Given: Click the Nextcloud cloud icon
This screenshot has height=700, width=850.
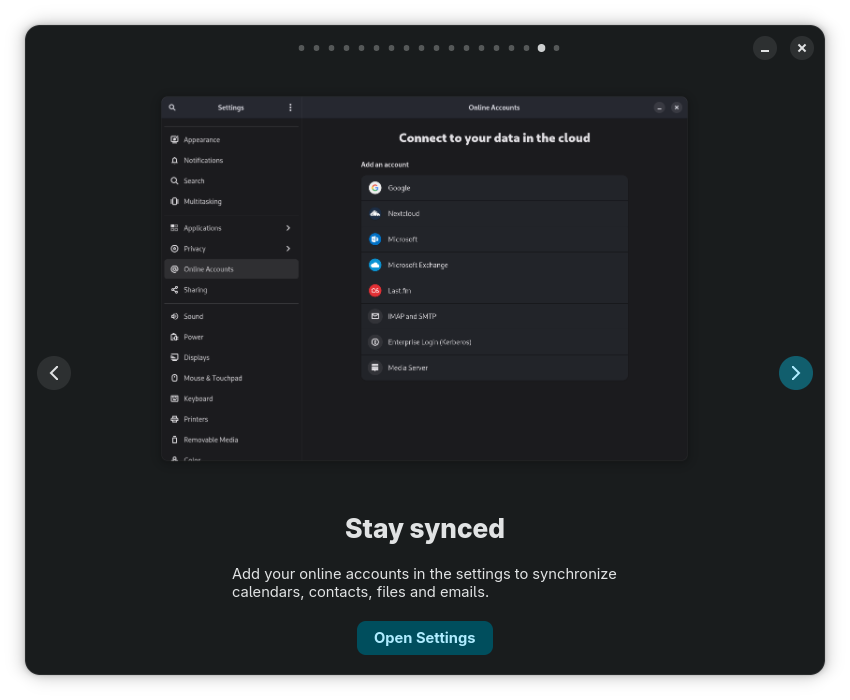Looking at the screenshot, I should (x=375, y=214).
